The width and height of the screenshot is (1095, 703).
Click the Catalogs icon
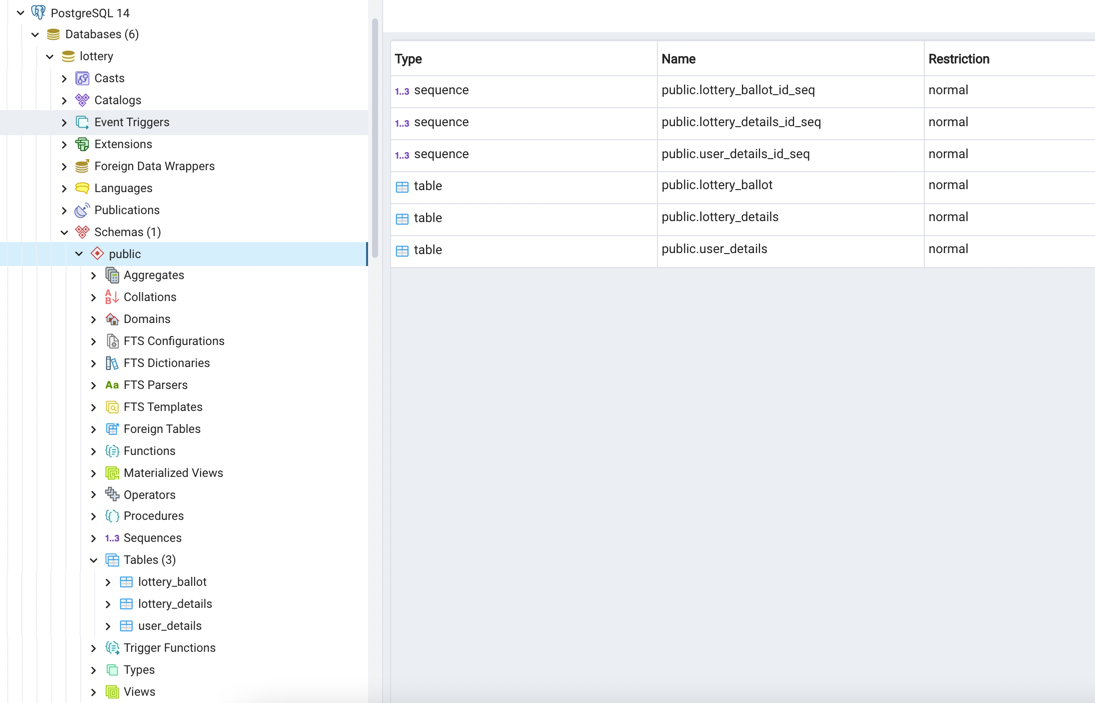coord(82,101)
